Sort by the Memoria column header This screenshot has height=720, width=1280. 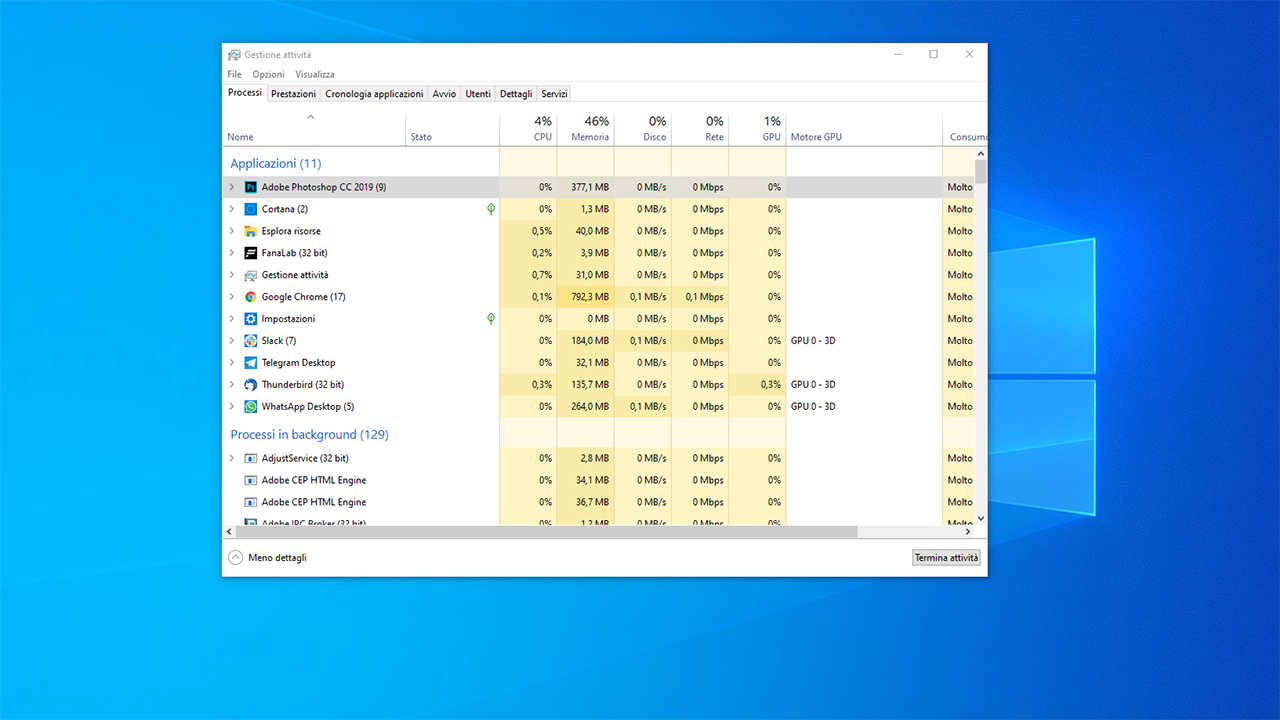point(586,128)
